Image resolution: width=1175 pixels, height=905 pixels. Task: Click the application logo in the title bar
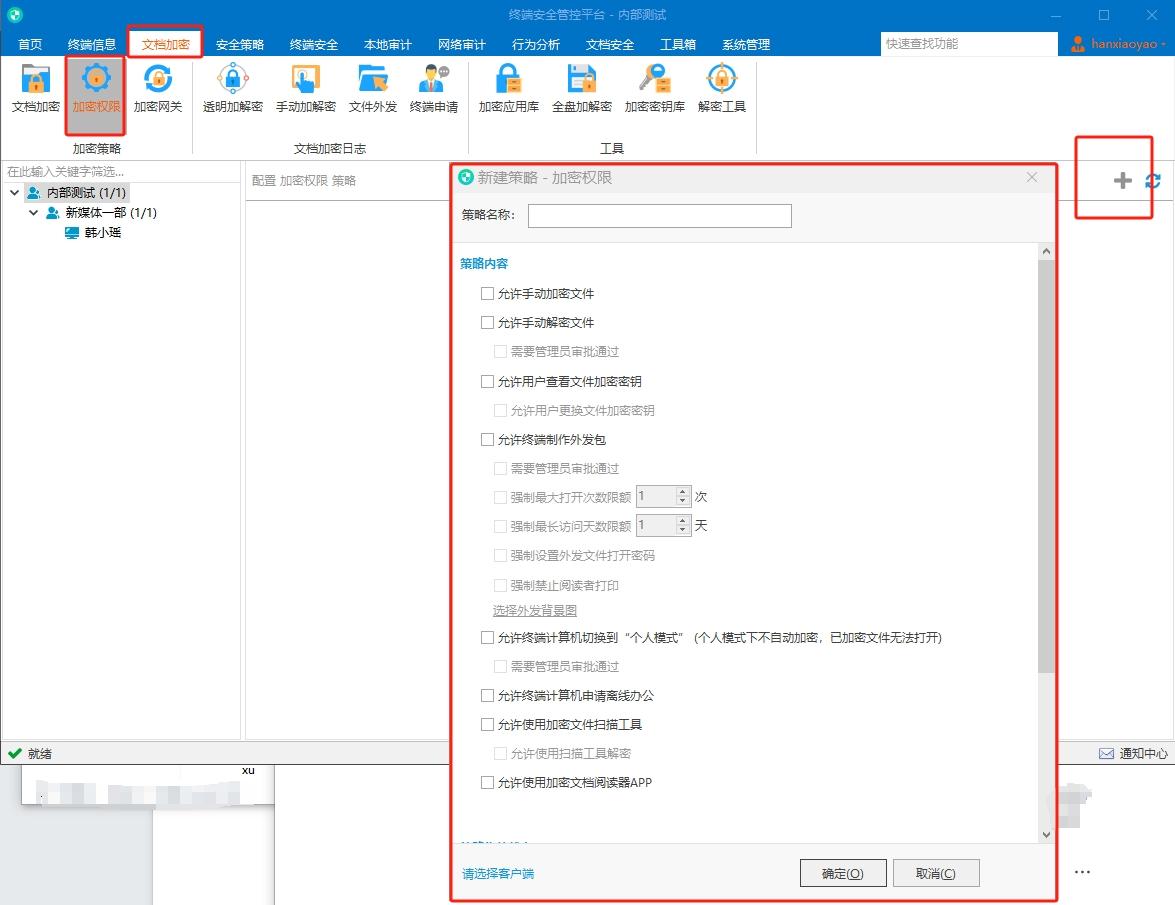tap(15, 14)
